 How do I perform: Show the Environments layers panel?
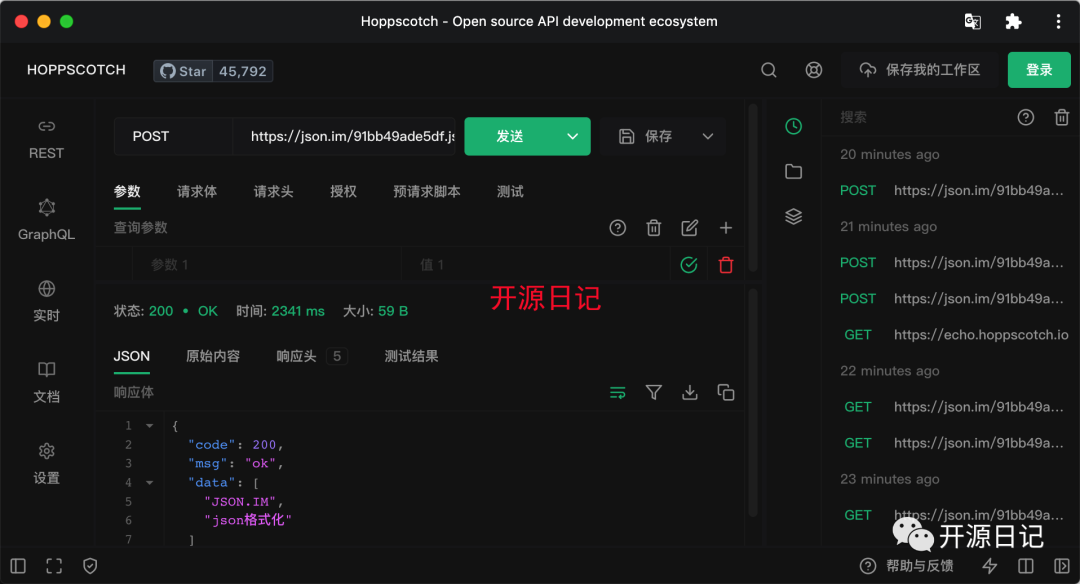coord(793,216)
